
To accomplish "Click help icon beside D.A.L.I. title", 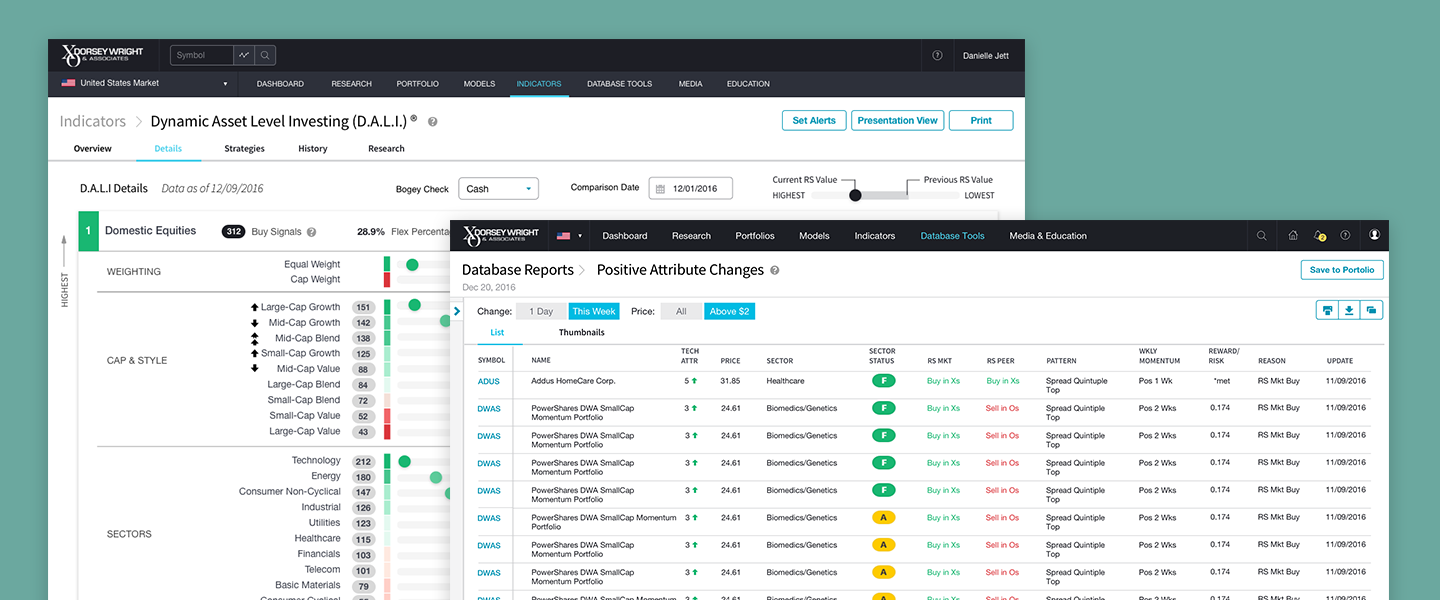I will [433, 122].
